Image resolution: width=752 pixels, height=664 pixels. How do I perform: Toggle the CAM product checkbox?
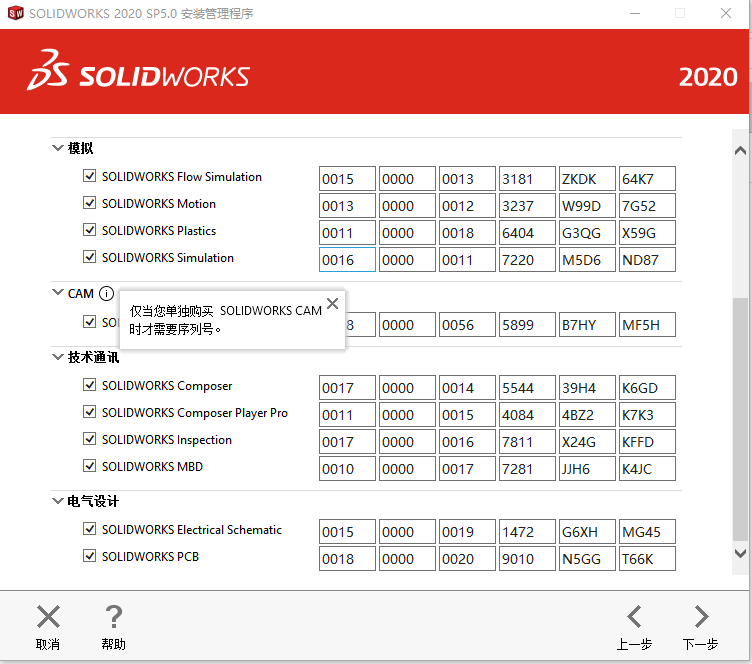[89, 321]
